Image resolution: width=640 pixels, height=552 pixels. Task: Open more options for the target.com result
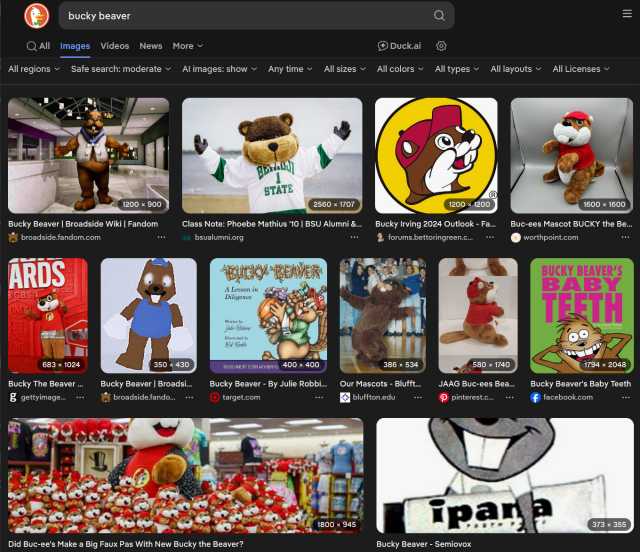319,397
